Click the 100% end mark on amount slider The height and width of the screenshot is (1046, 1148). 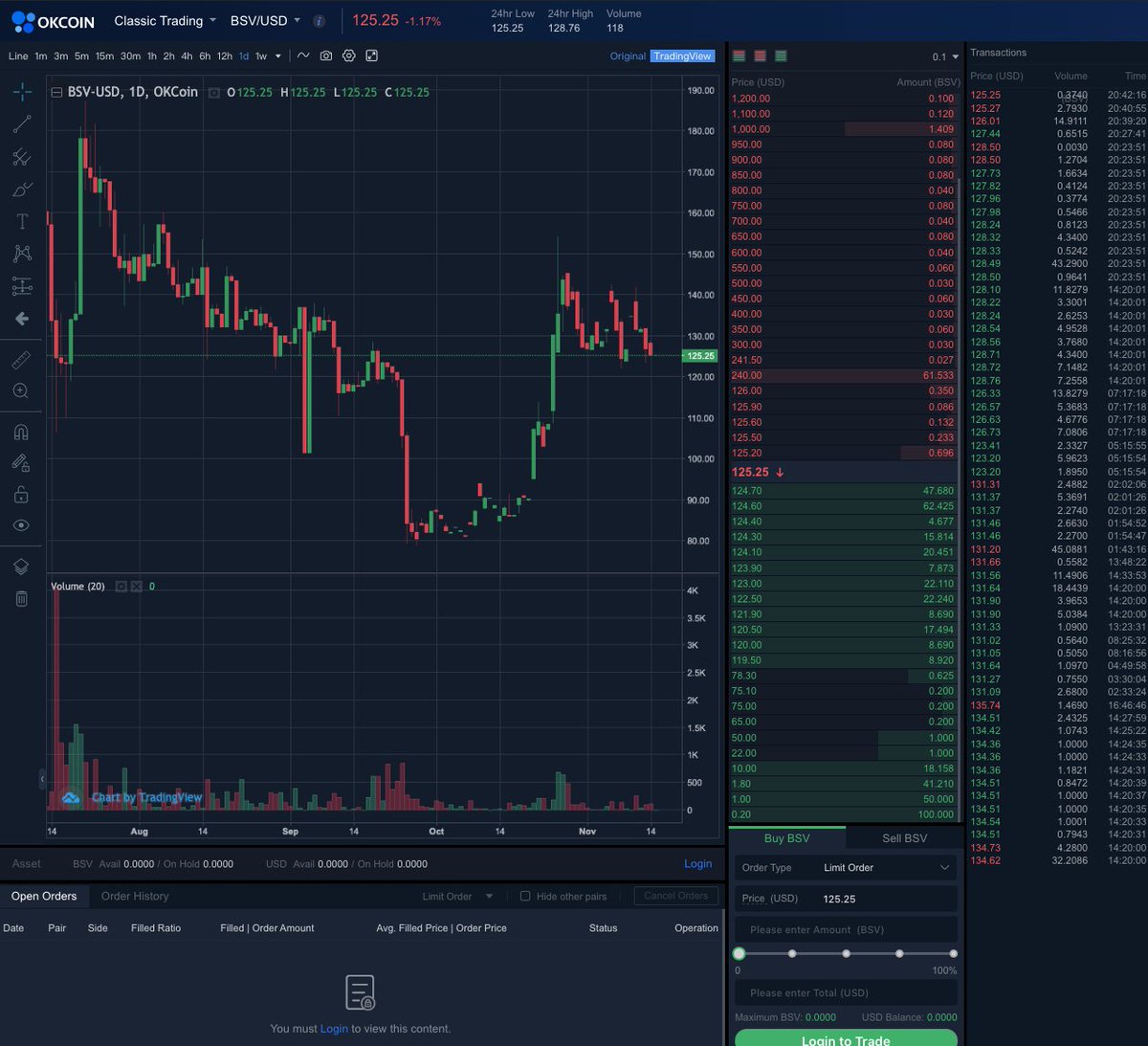point(954,953)
